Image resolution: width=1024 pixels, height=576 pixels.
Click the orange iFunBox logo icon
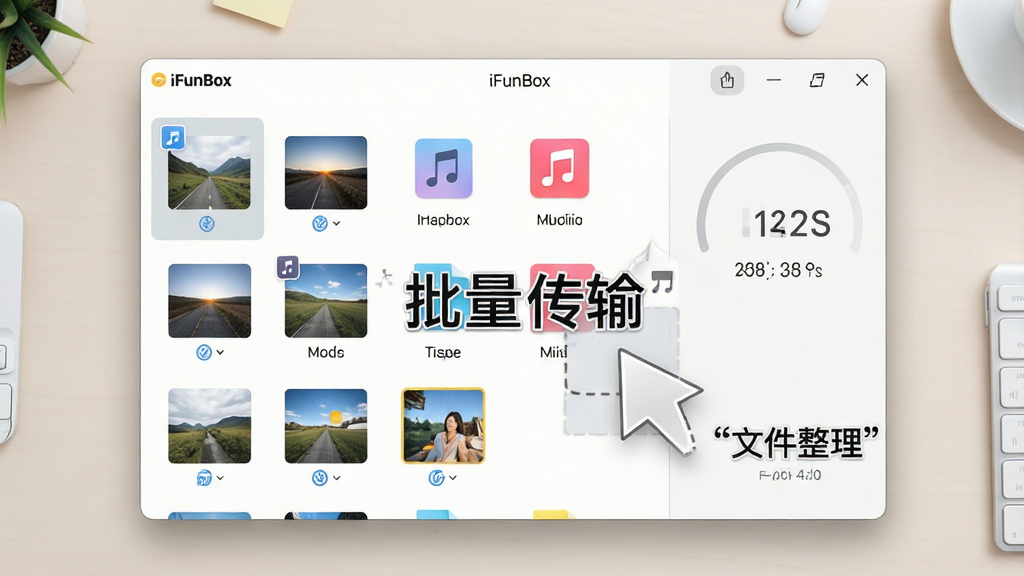[x=158, y=80]
